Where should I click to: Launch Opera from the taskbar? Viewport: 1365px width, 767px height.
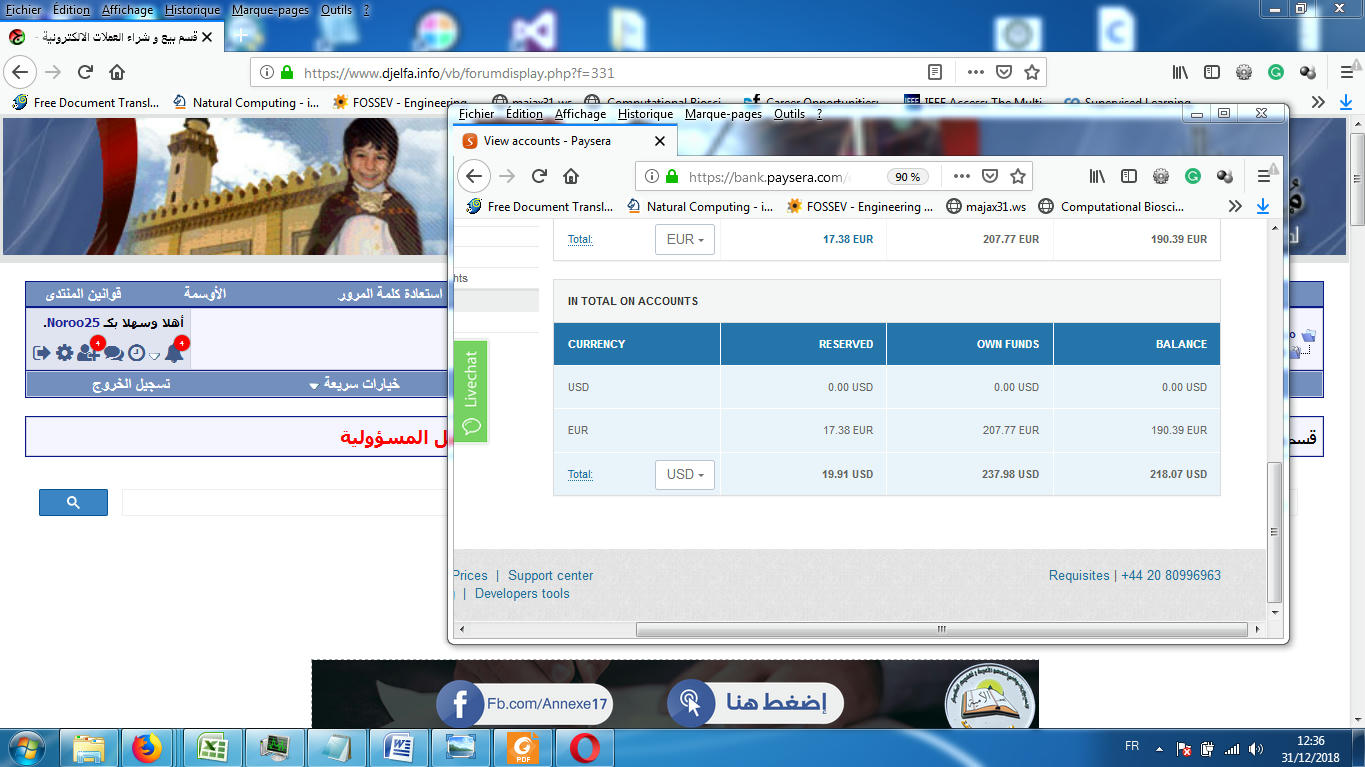tap(585, 748)
